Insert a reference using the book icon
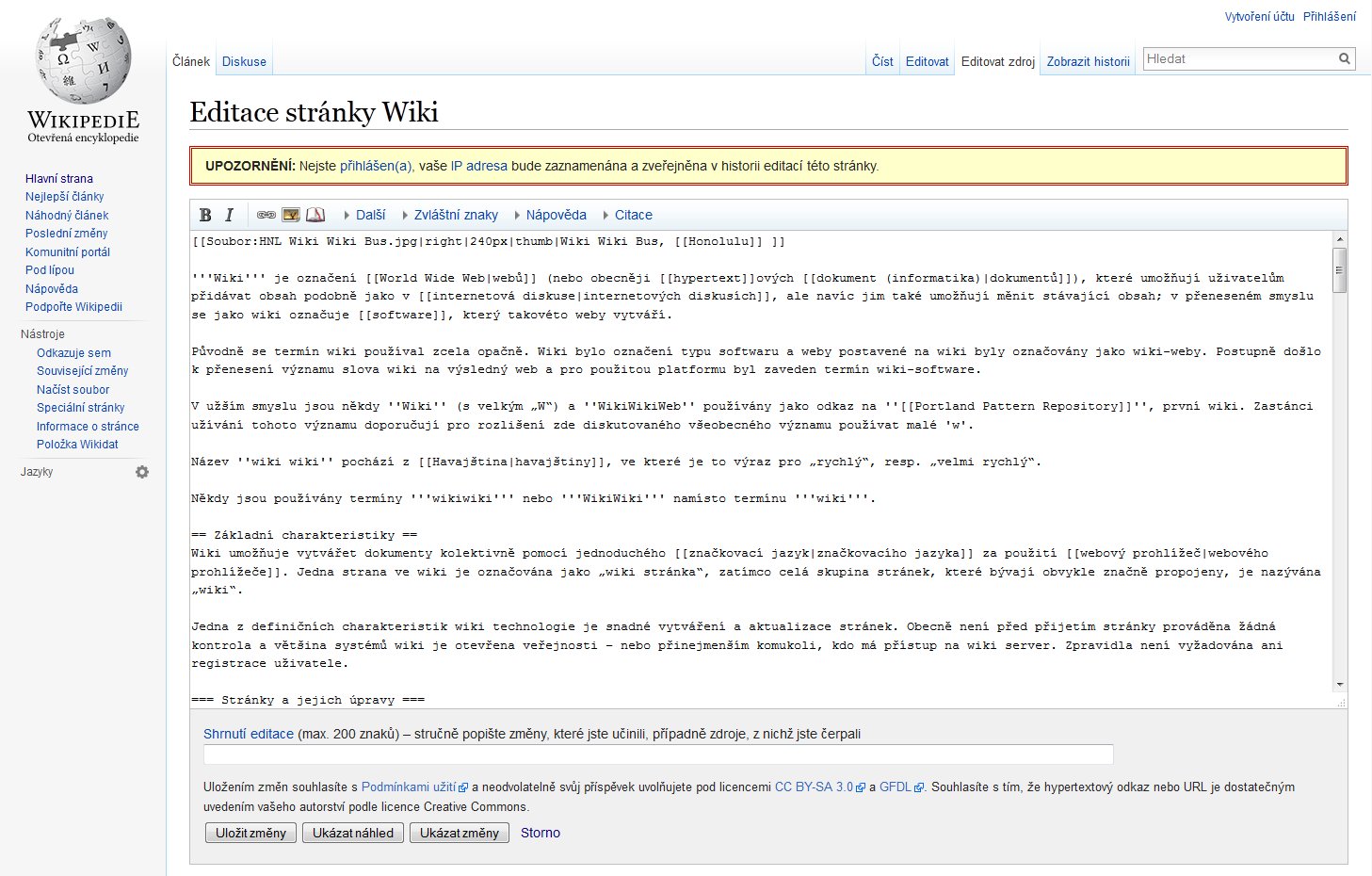 315,215
